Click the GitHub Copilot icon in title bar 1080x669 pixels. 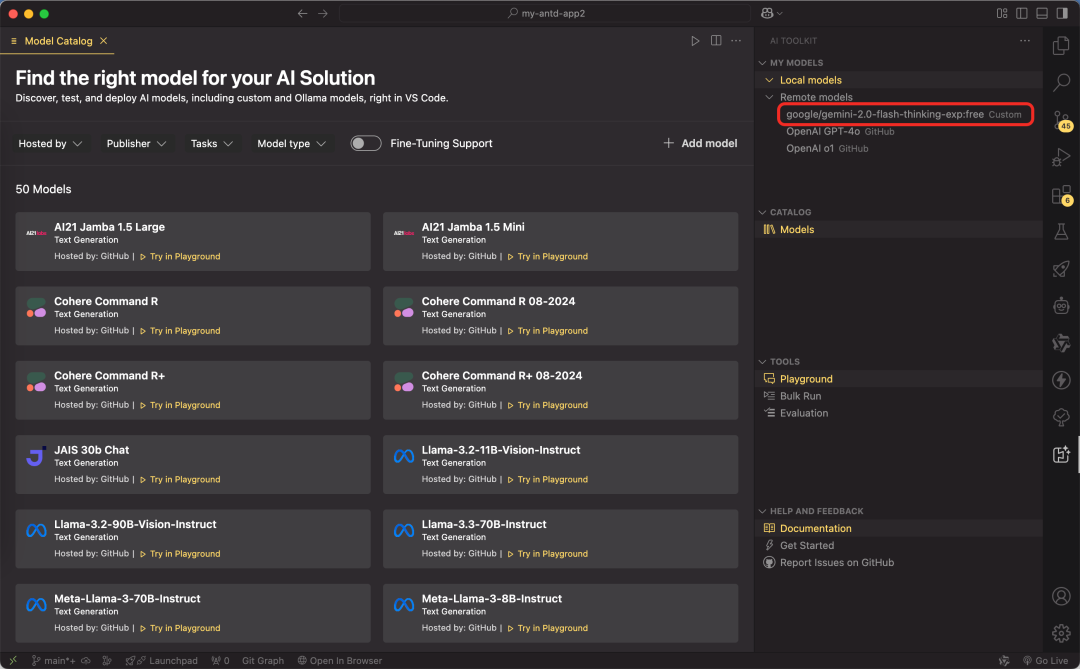tap(768, 13)
